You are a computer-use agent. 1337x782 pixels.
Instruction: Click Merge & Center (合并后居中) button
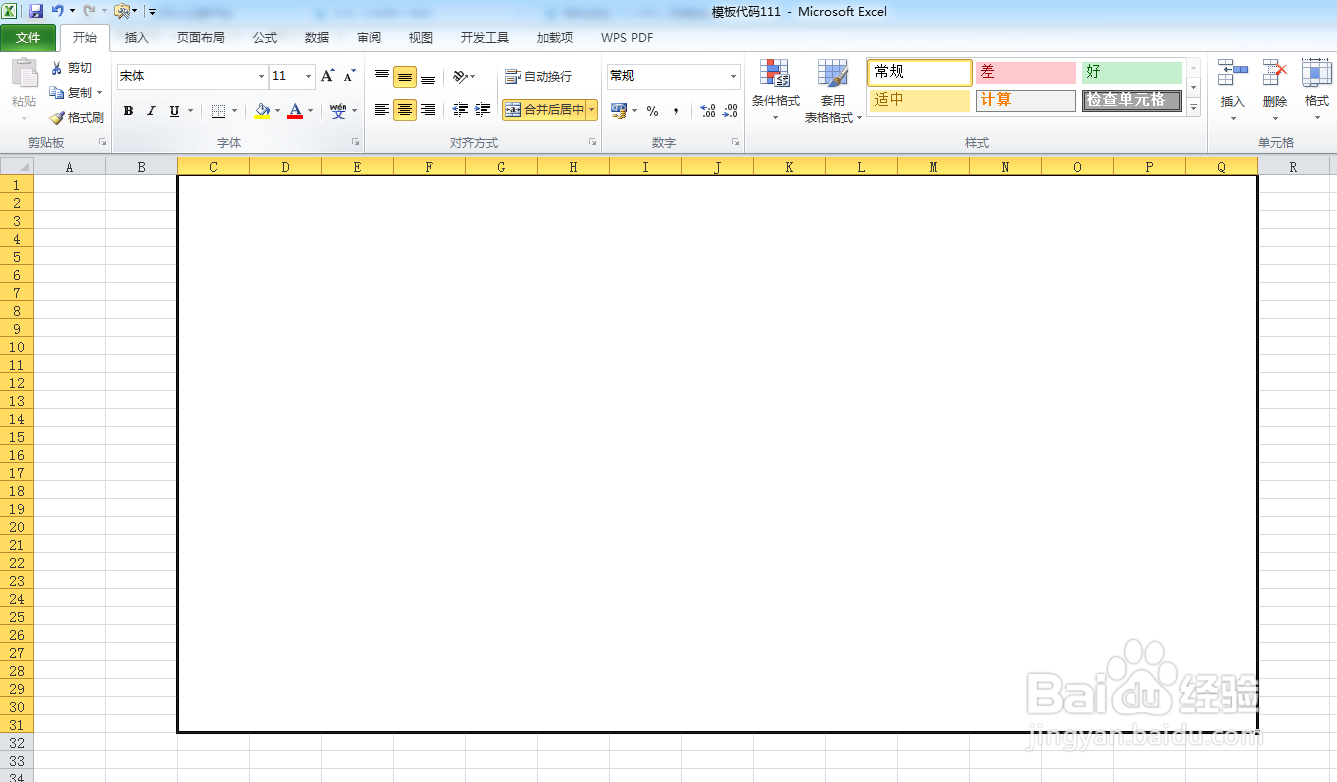coord(545,110)
